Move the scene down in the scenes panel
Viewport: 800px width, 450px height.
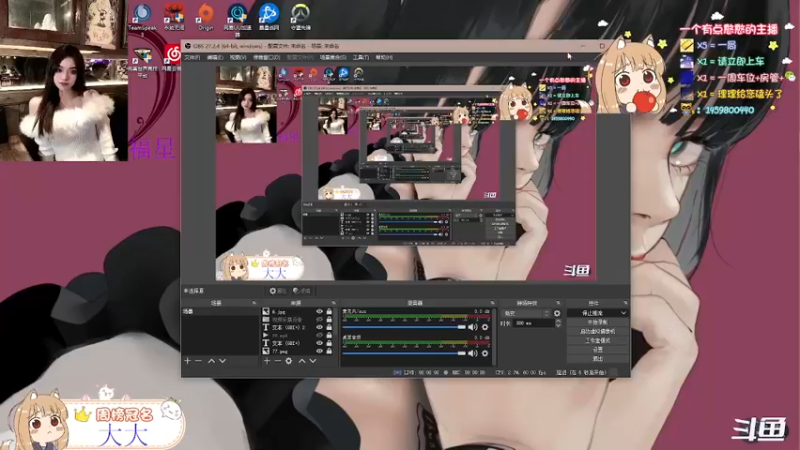click(222, 361)
